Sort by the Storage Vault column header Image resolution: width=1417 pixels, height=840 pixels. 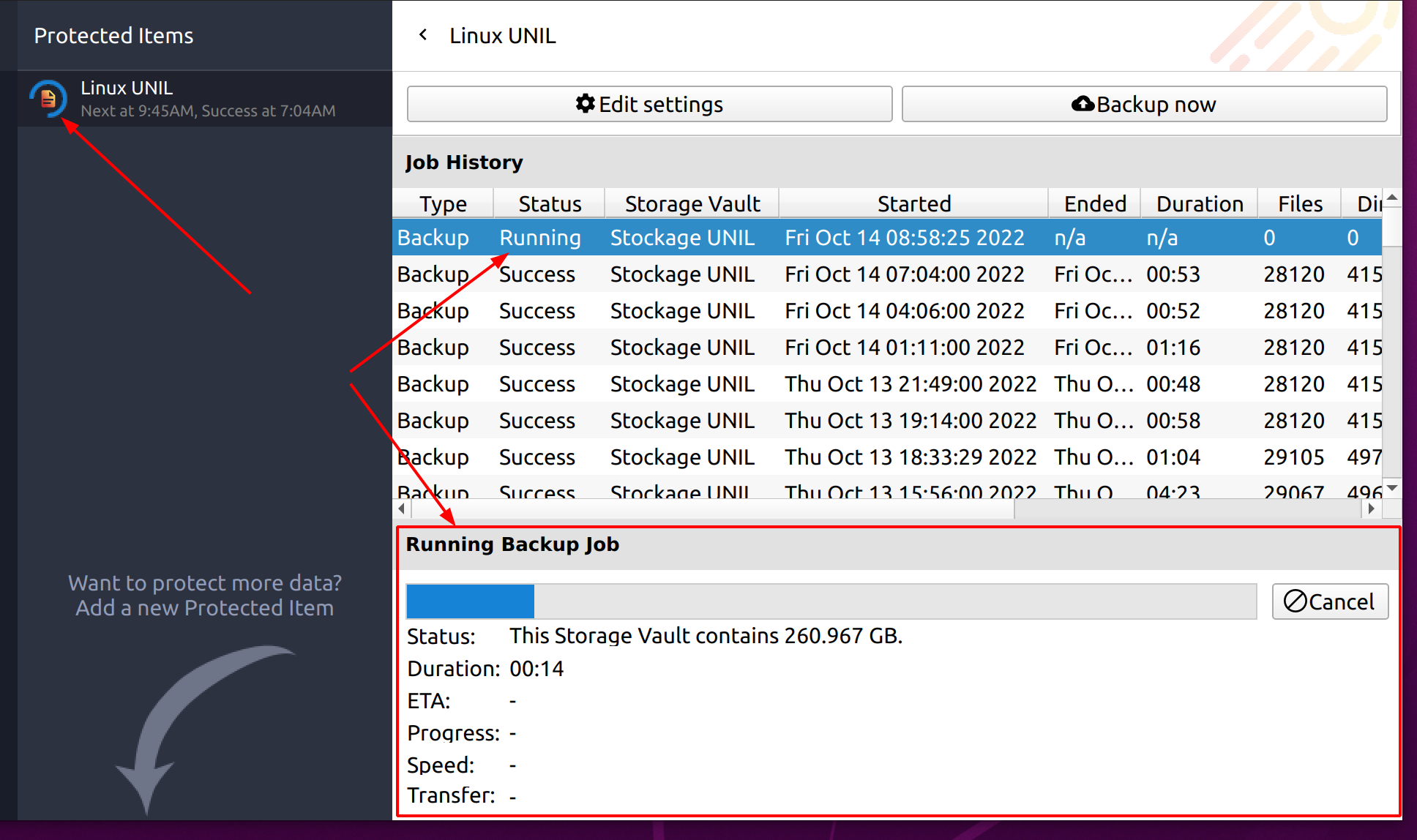pyautogui.click(x=692, y=203)
